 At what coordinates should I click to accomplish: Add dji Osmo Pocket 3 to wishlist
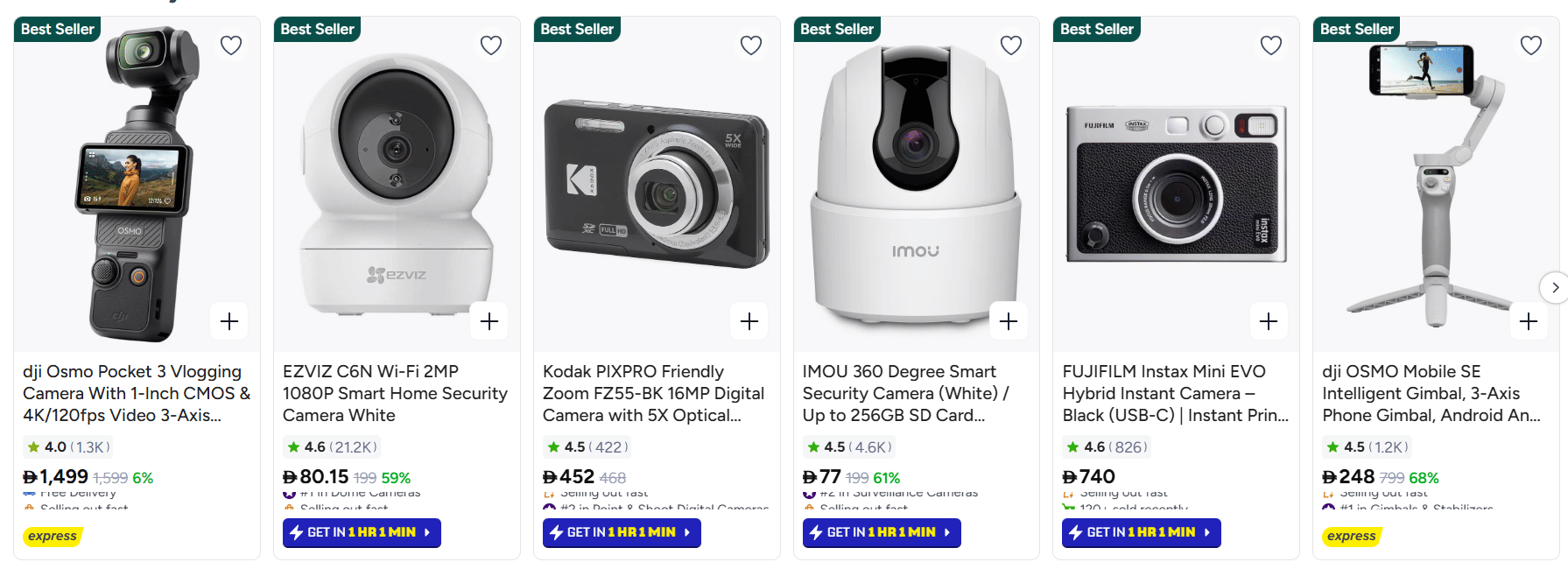231,46
